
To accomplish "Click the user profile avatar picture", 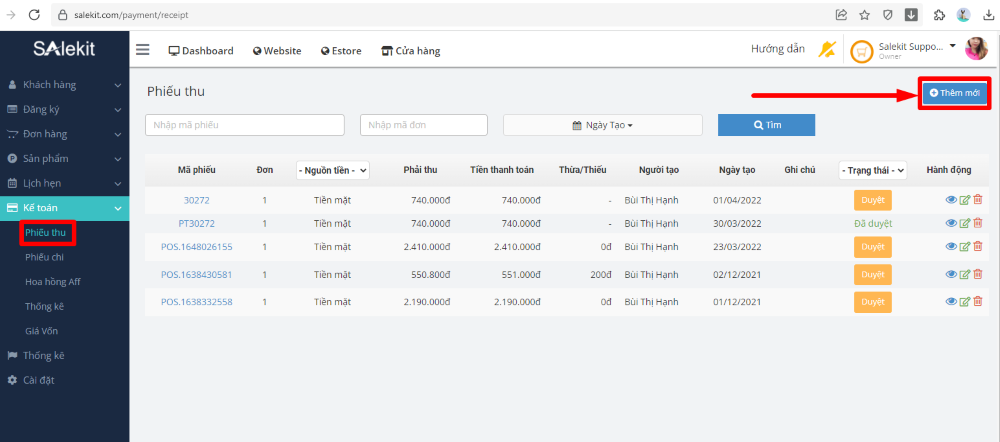I will click(976, 49).
